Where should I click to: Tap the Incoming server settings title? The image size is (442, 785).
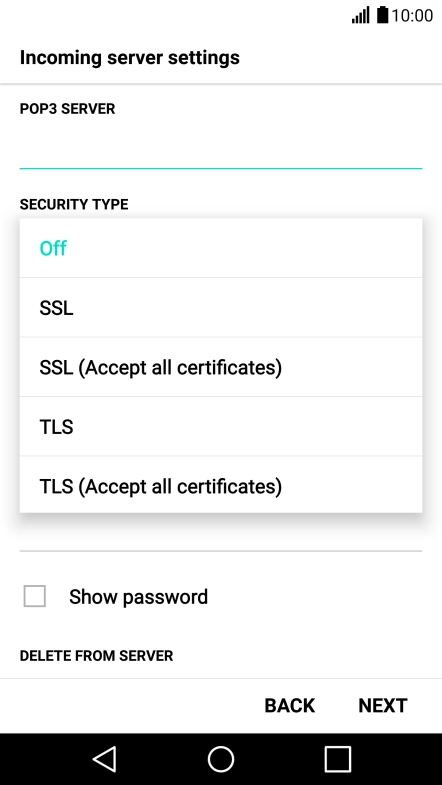130,58
